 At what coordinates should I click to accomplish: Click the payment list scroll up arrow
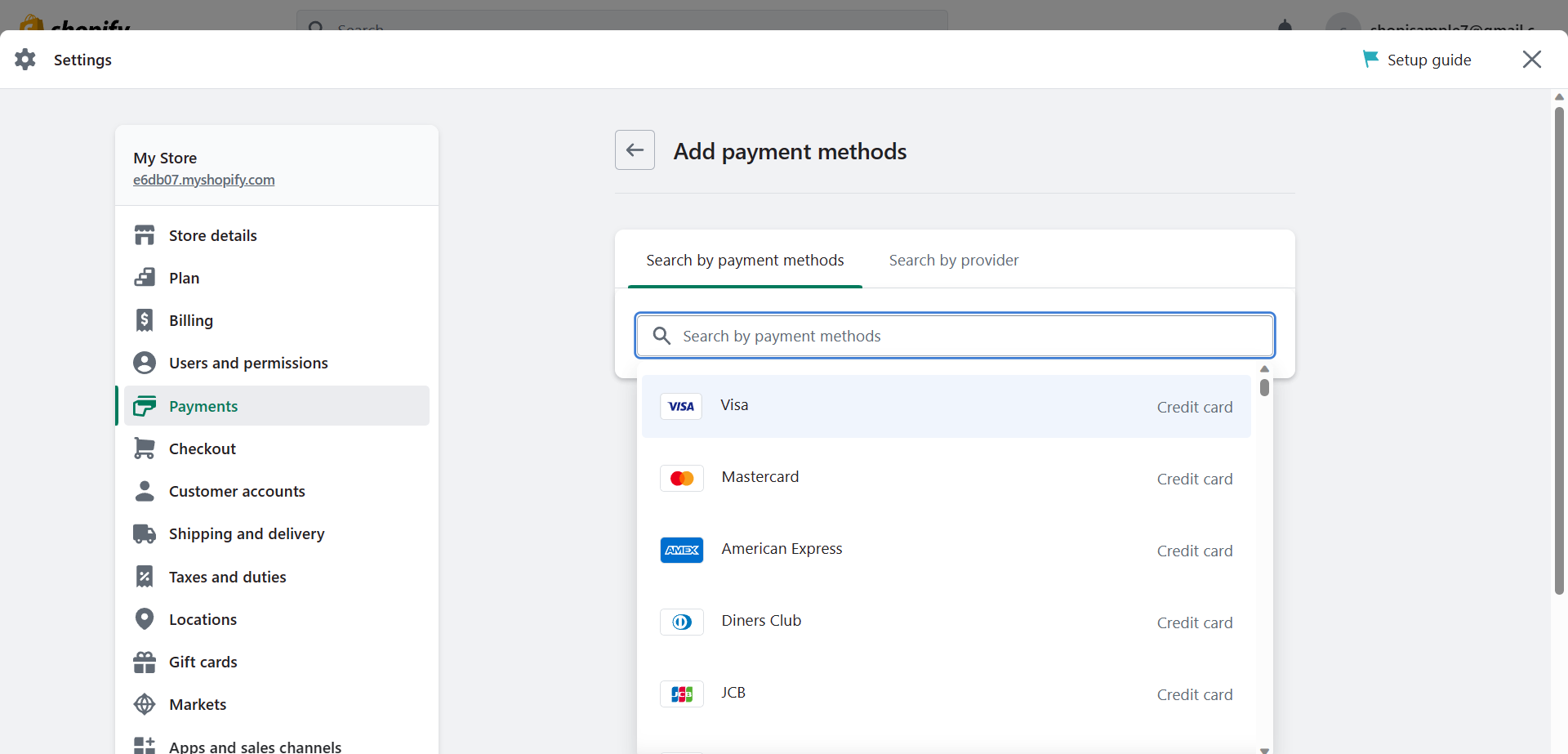pos(1264,369)
